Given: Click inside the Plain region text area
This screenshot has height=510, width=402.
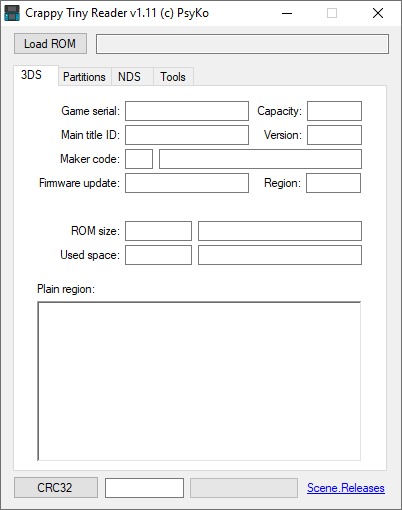Looking at the screenshot, I should 199,381.
